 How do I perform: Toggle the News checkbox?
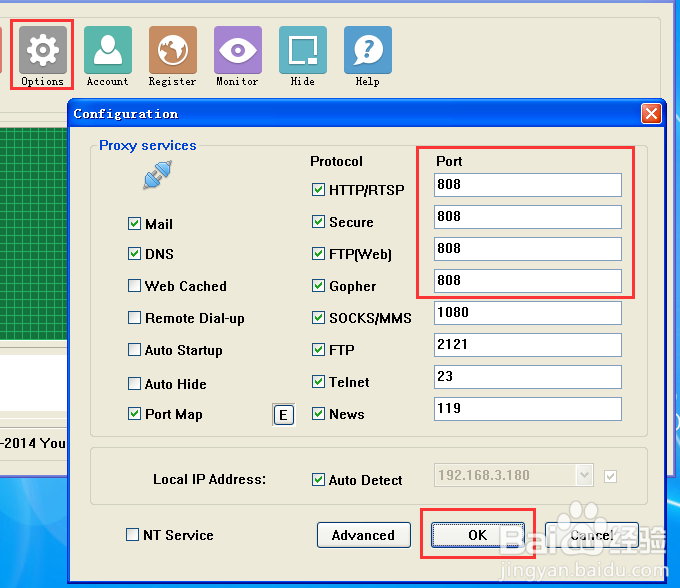coord(318,414)
